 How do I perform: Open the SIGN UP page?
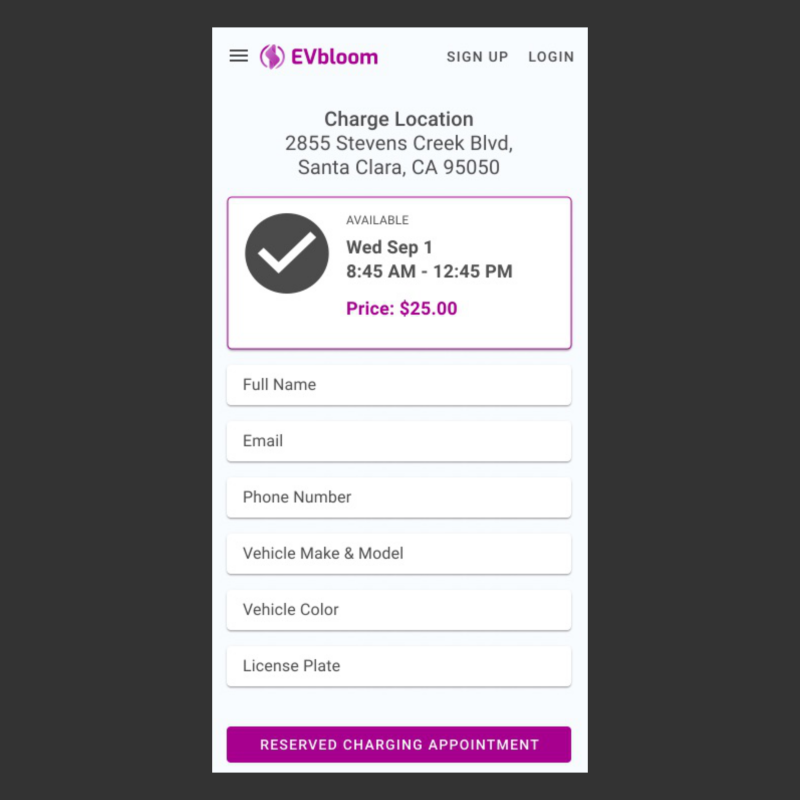tap(477, 57)
